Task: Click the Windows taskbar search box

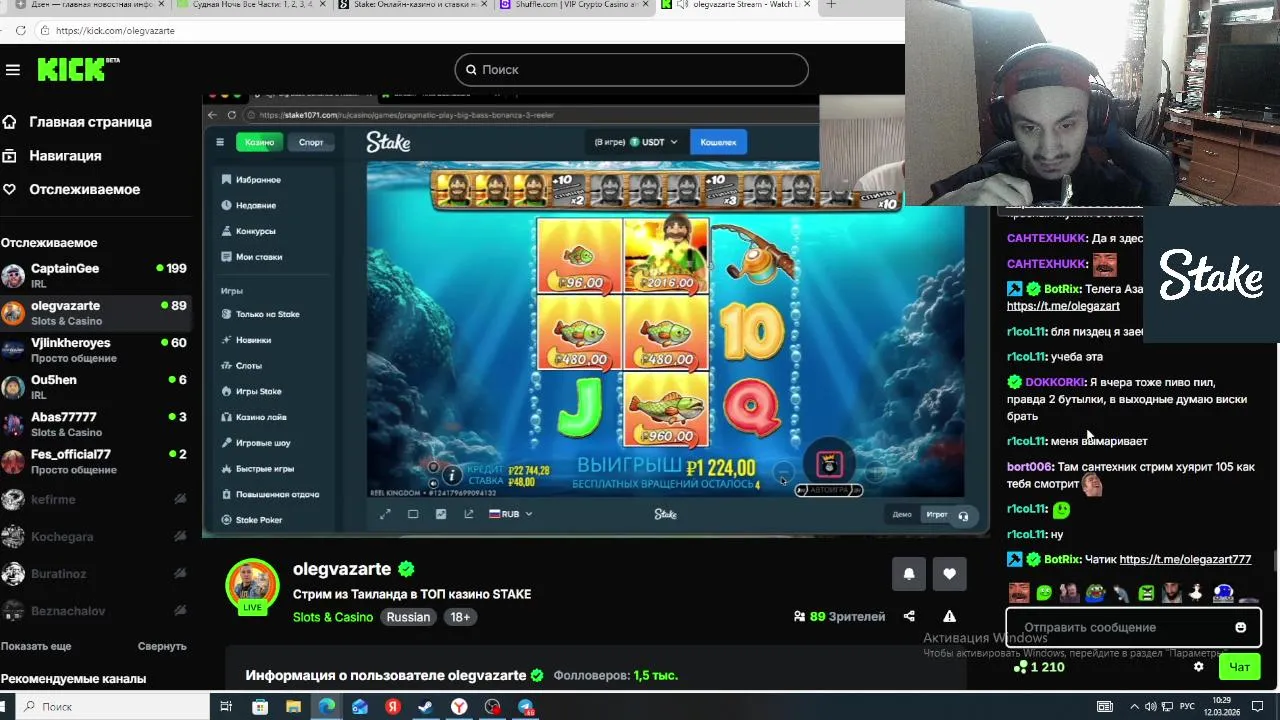Action: pos(111,707)
